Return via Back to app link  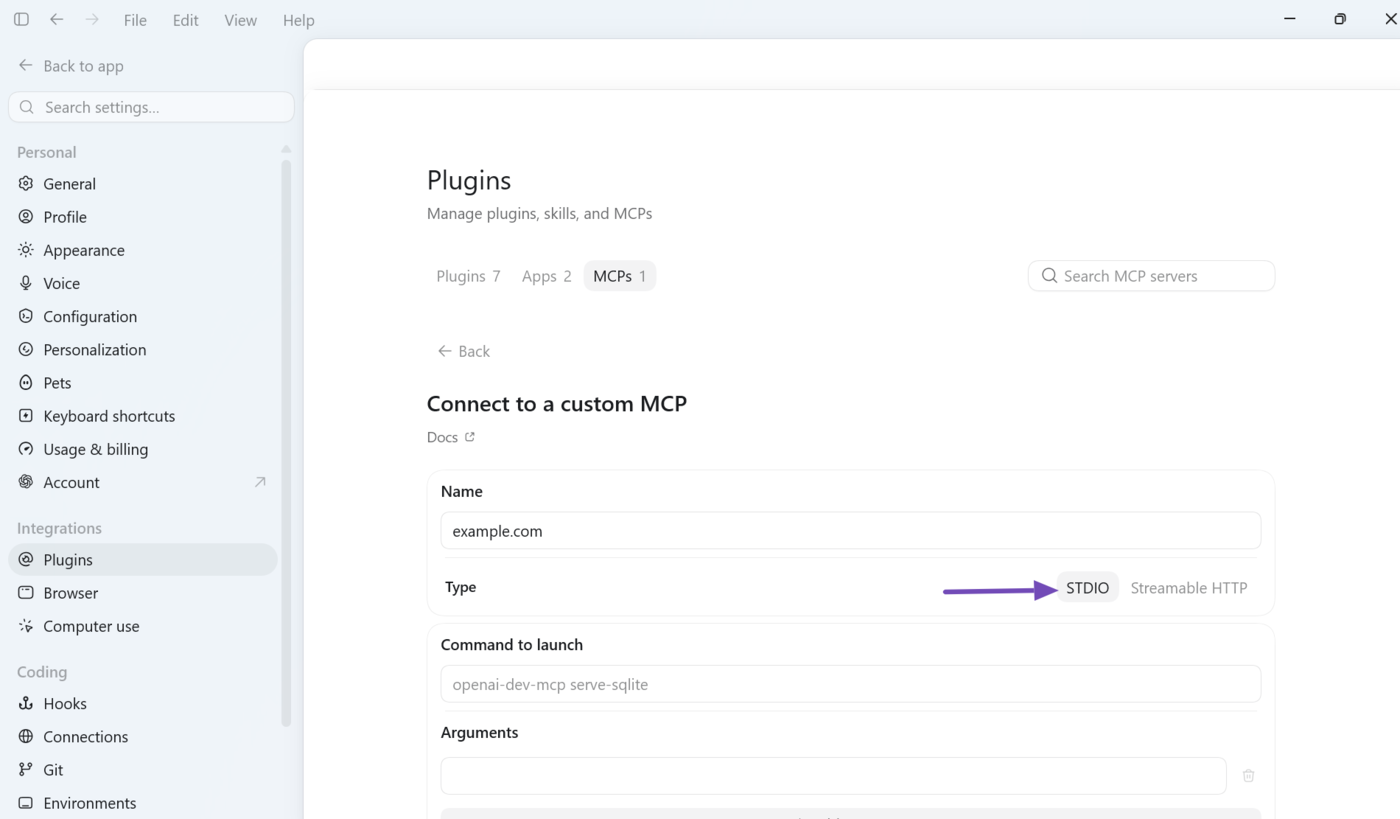click(x=71, y=66)
